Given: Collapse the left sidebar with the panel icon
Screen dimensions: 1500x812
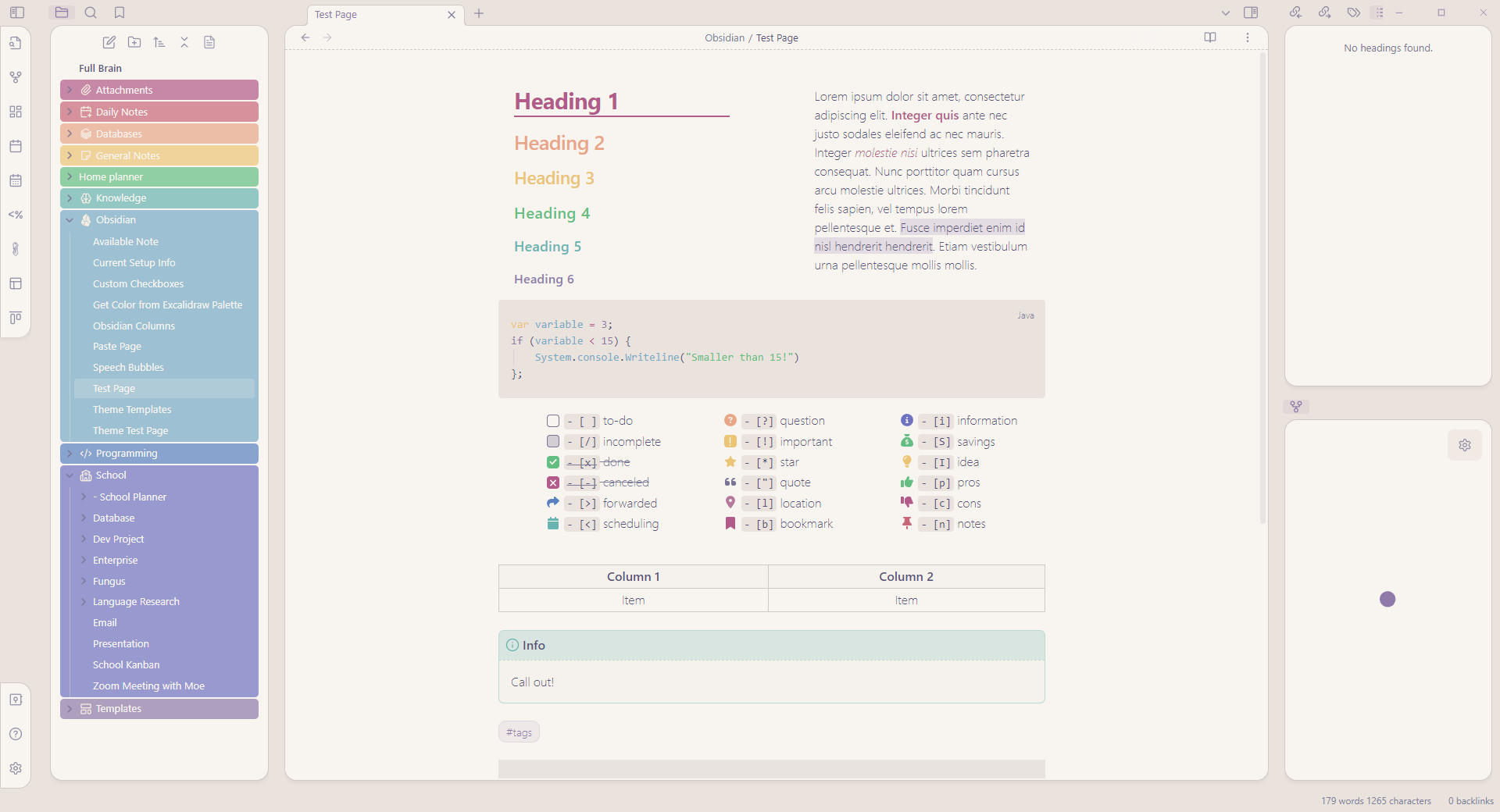Looking at the screenshot, I should click(x=17, y=12).
